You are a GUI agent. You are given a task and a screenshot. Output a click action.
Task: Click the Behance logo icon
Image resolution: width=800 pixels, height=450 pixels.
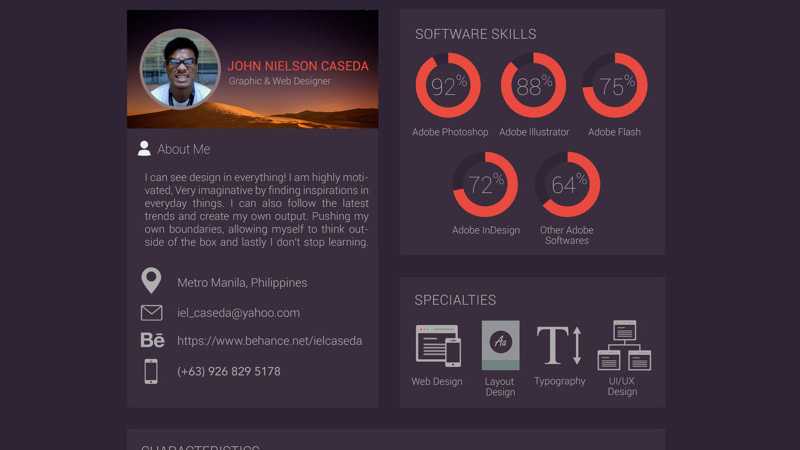(x=152, y=341)
